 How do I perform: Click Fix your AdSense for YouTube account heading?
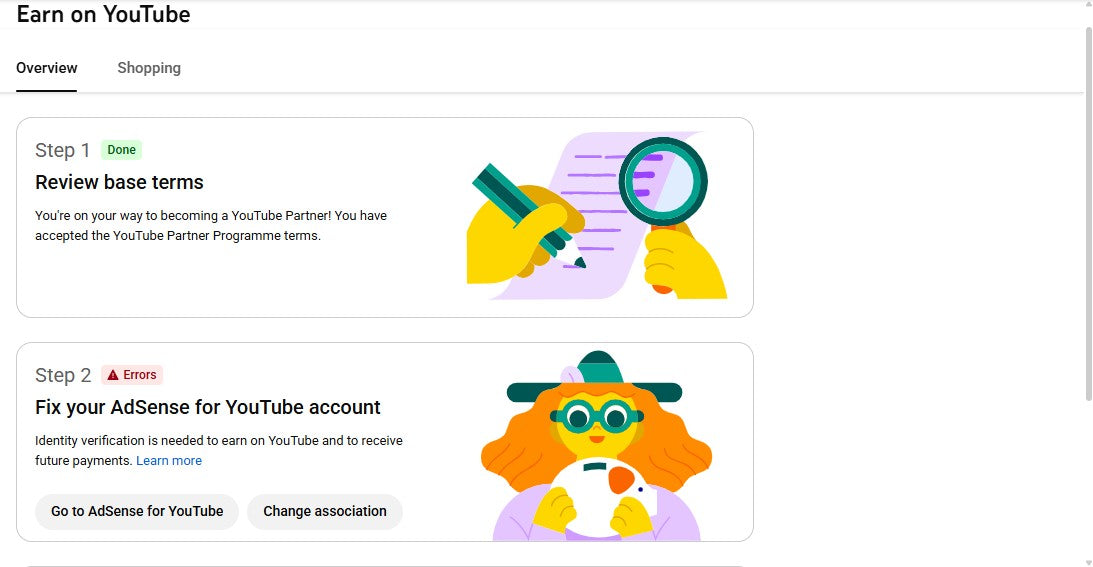208,407
